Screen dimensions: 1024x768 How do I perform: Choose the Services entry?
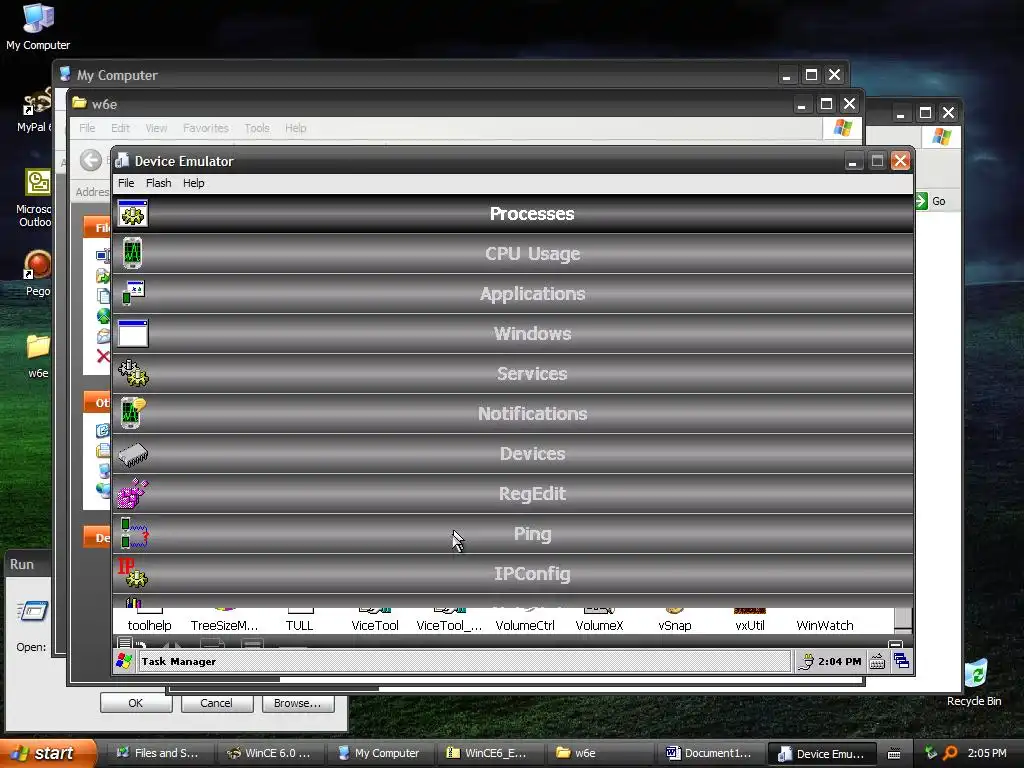513,373
